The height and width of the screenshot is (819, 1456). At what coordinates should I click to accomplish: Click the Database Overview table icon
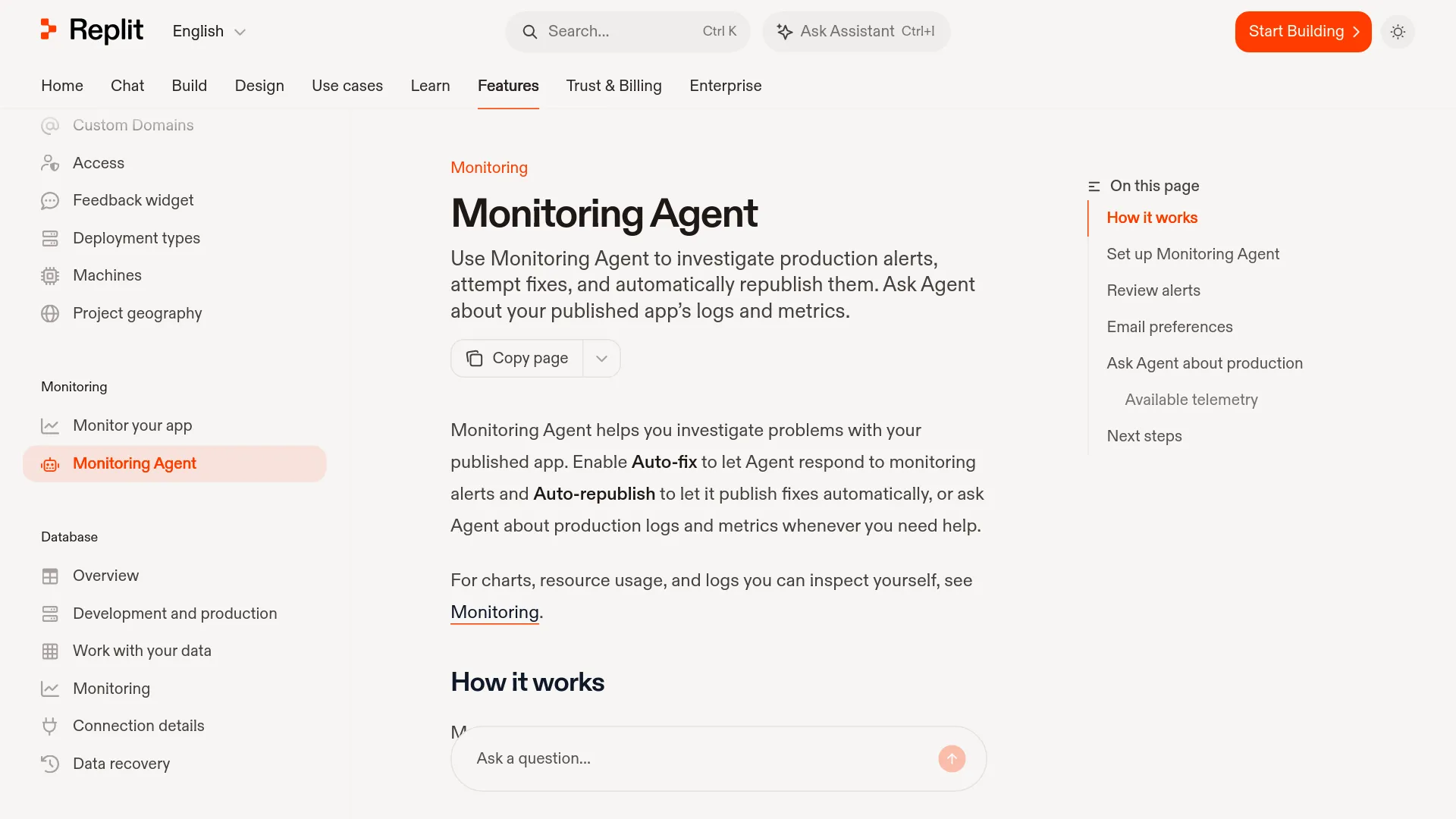50,576
